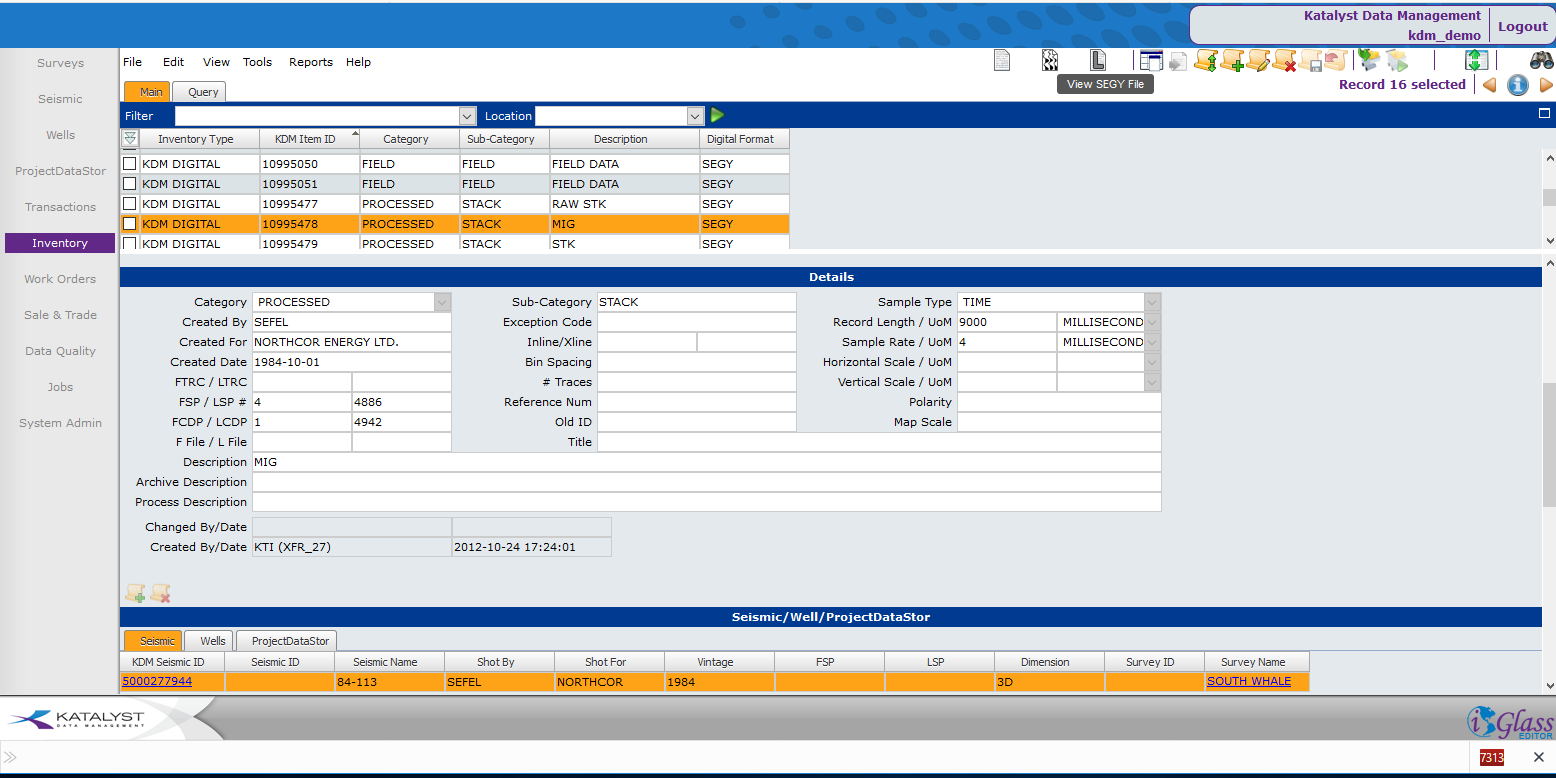Open the Filter dropdown arrow

pyautogui.click(x=467, y=116)
